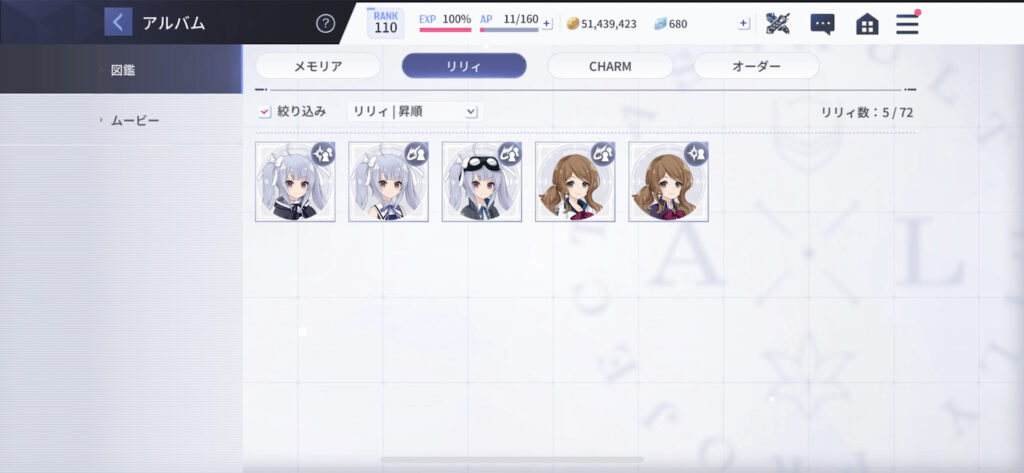Image resolution: width=1024 pixels, height=473 pixels.
Task: Open the silver-haired girl with goggles portrait
Action: (481, 182)
